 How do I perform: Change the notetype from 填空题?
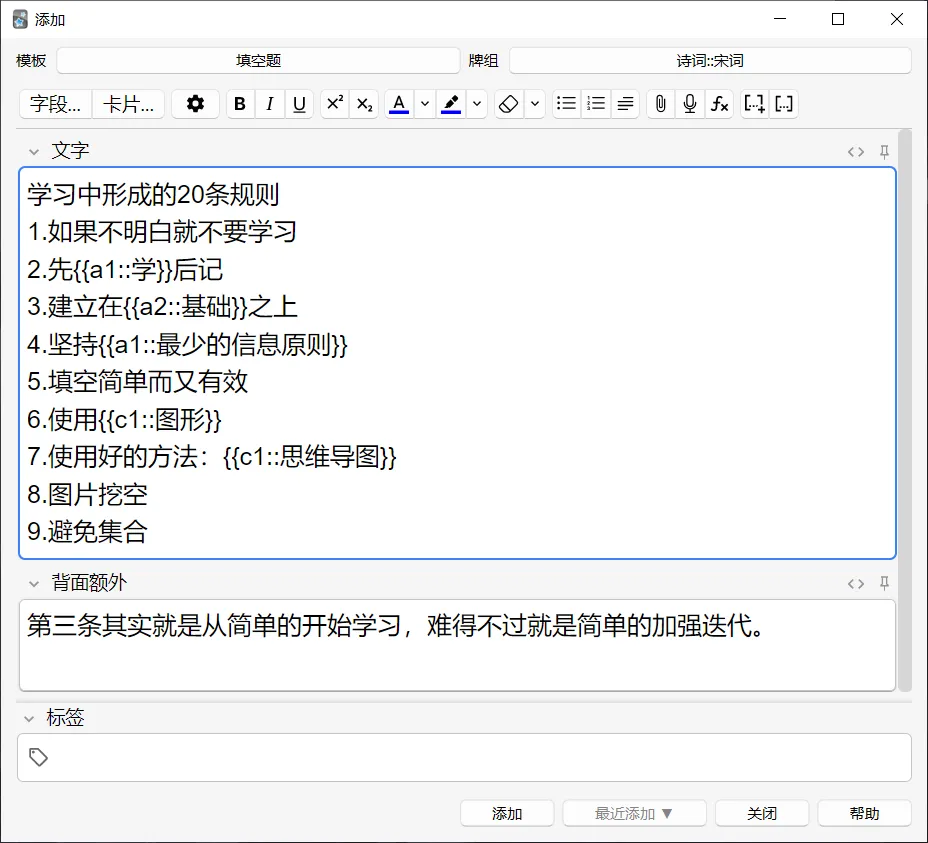click(x=257, y=60)
